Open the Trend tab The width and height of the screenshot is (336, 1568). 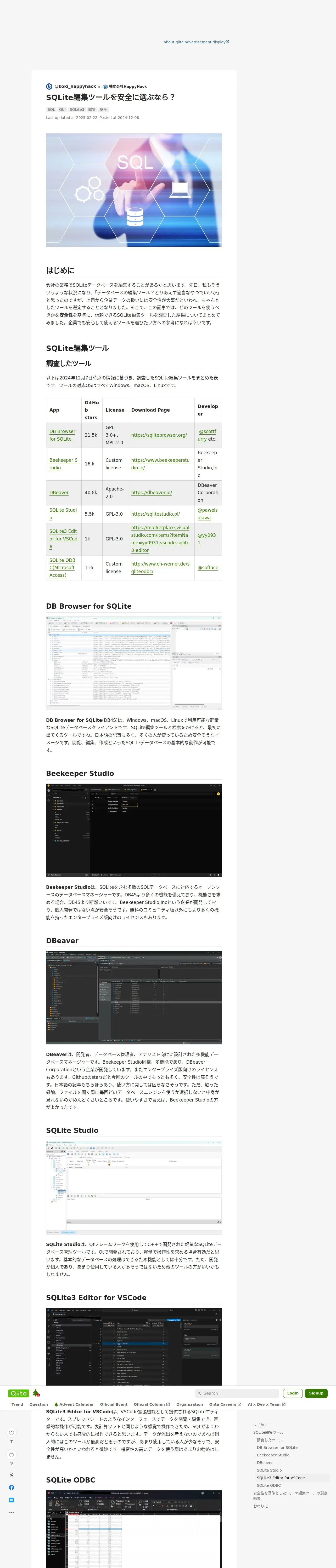pos(17,1404)
